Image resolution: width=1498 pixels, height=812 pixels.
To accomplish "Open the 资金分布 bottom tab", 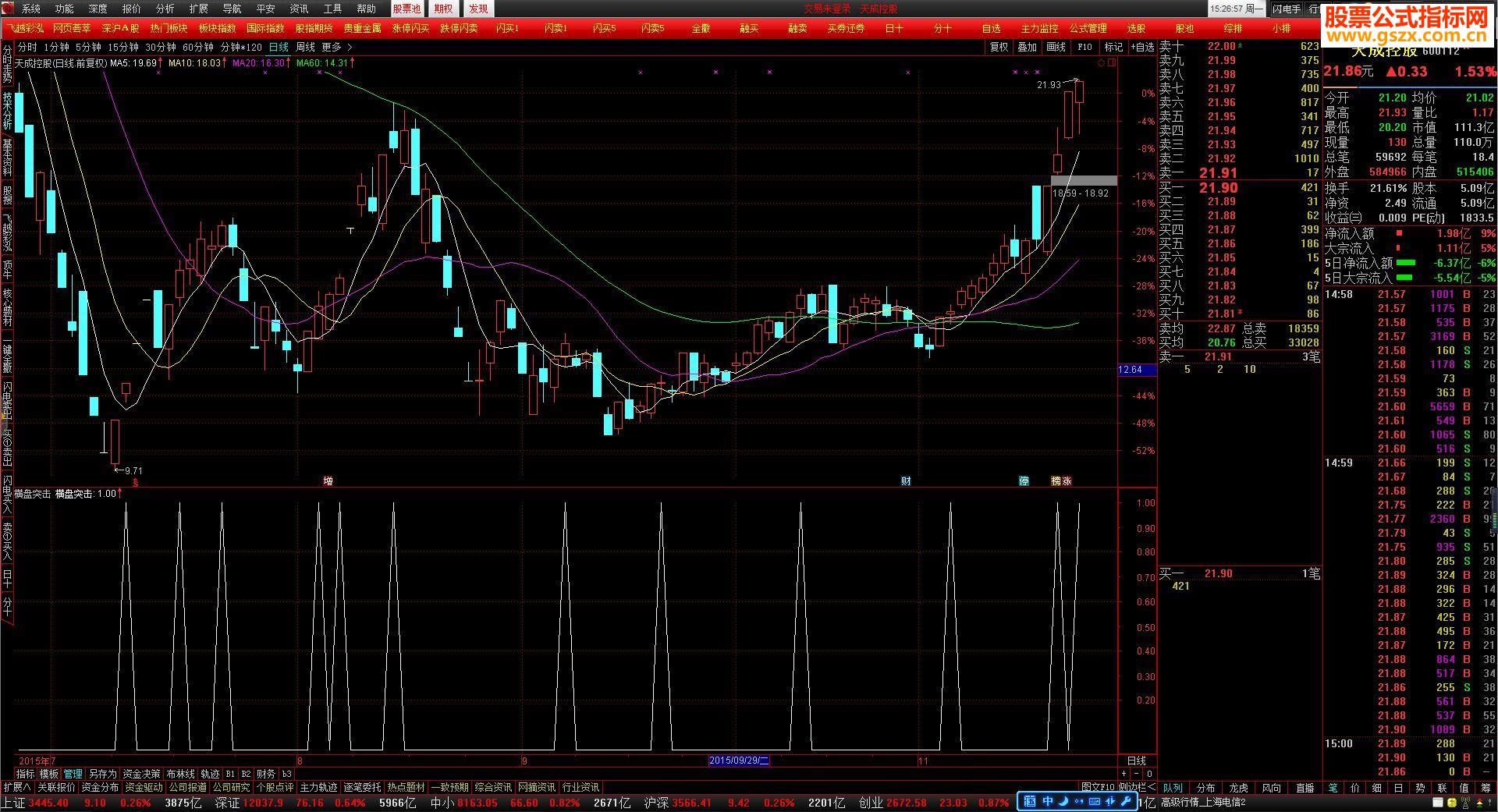I will [x=100, y=787].
